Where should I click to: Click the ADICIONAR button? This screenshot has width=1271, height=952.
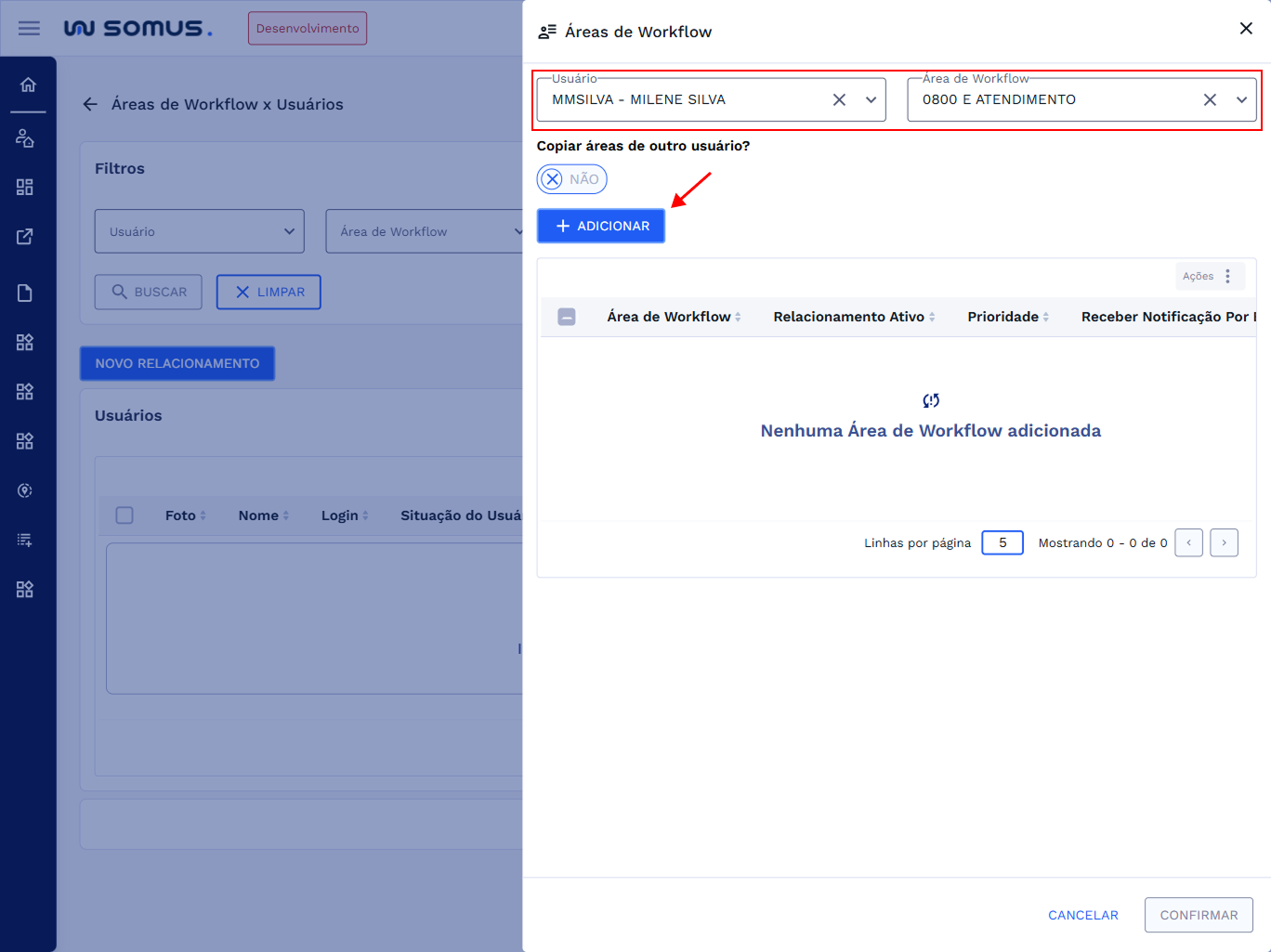click(x=601, y=226)
